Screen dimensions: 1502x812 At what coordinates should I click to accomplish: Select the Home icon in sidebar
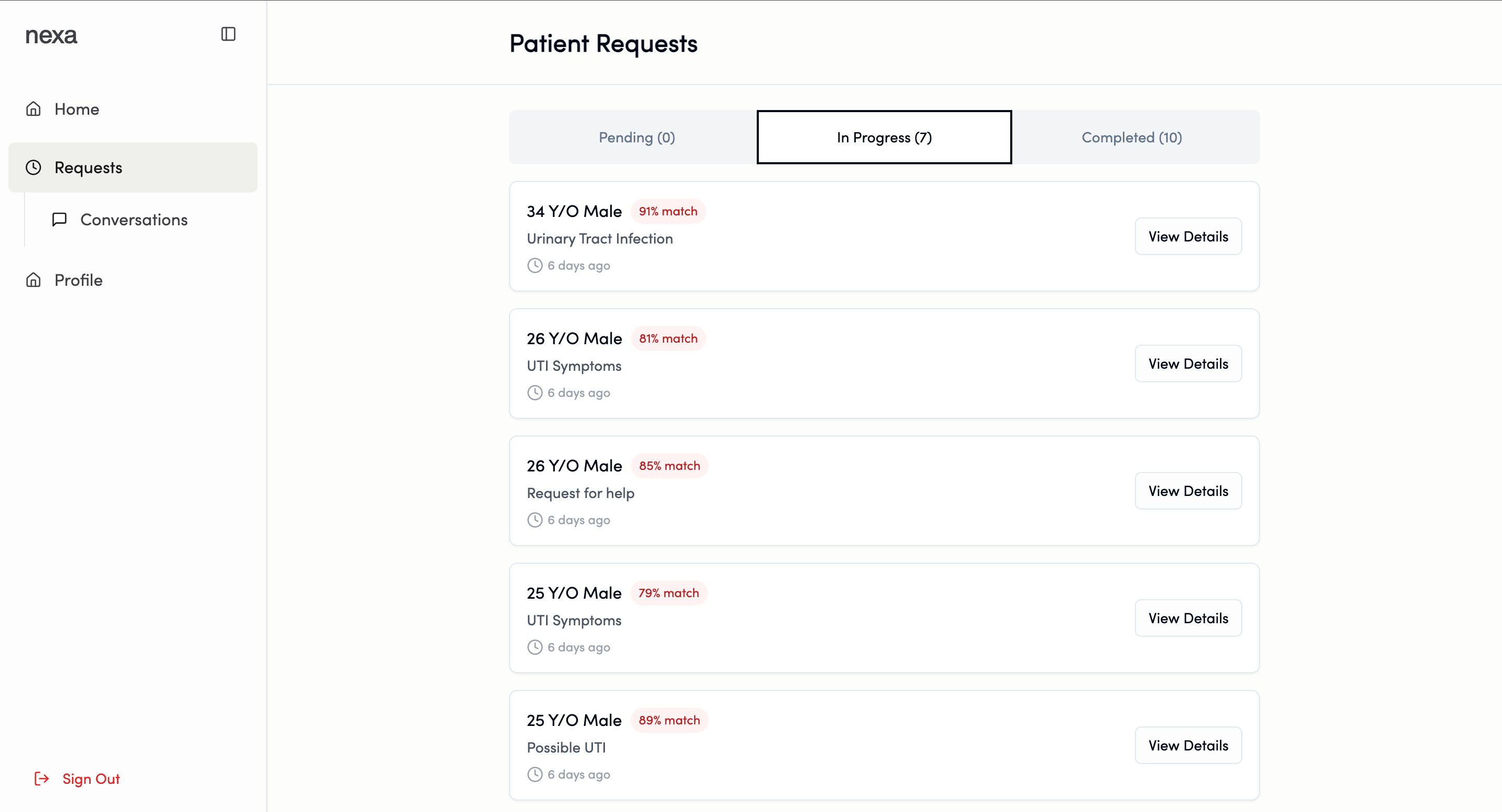coord(33,108)
